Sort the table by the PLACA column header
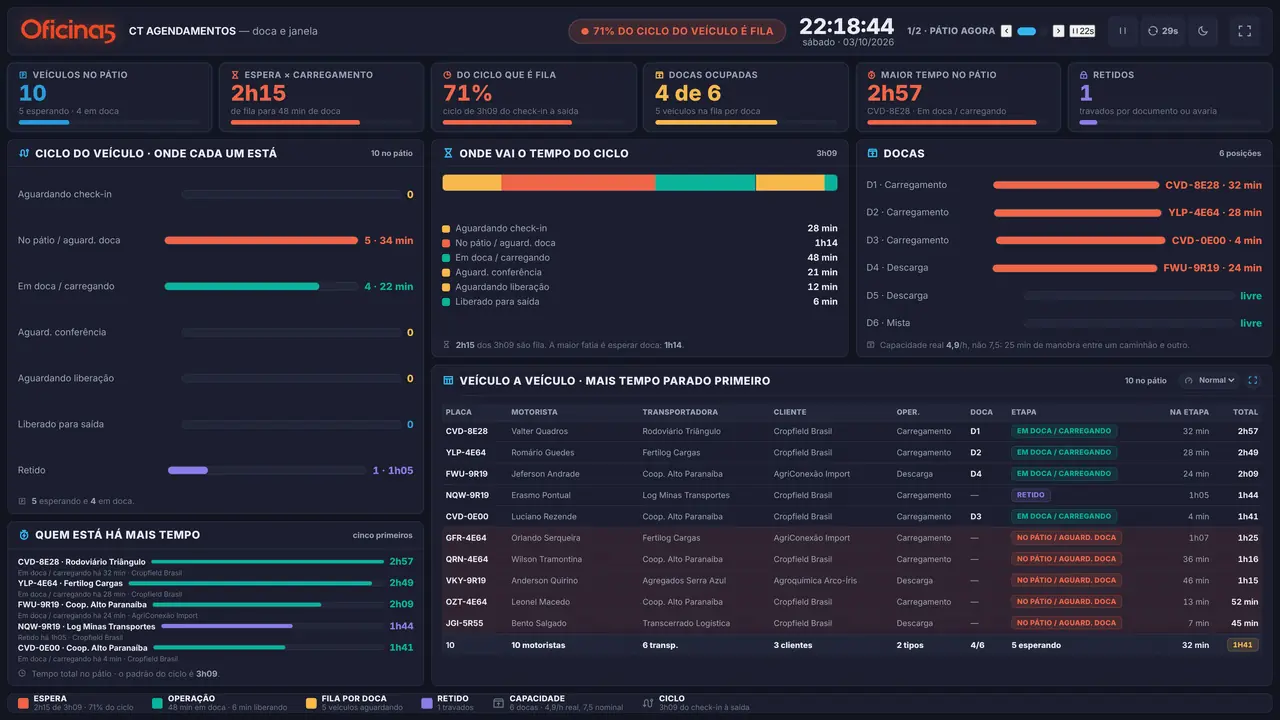The height and width of the screenshot is (720, 1280). [x=459, y=412]
